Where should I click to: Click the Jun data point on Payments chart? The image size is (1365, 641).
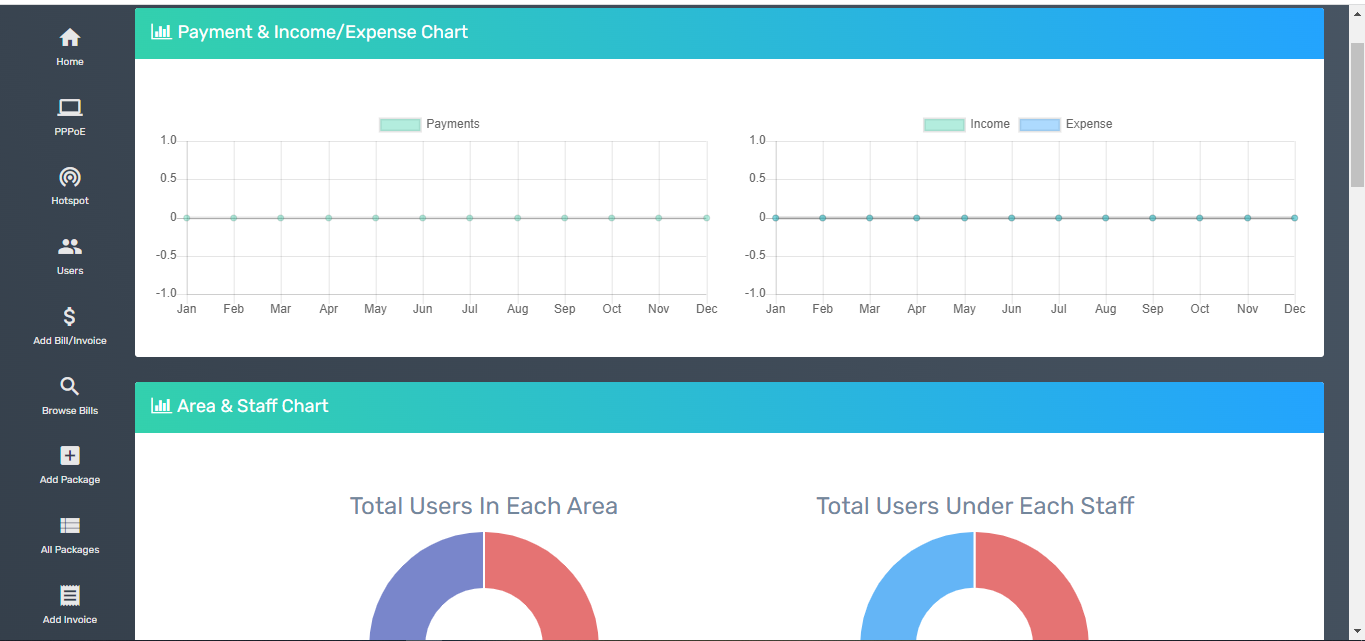(423, 218)
